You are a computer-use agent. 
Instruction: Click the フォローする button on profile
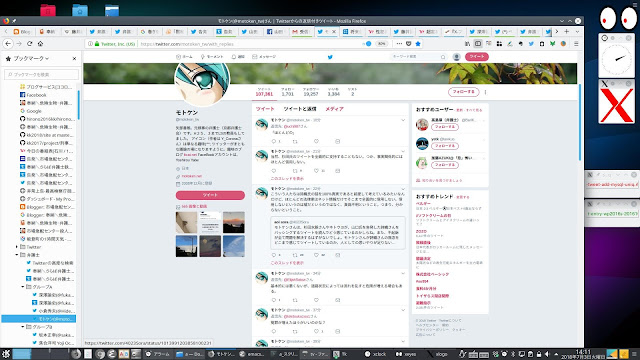(x=463, y=92)
